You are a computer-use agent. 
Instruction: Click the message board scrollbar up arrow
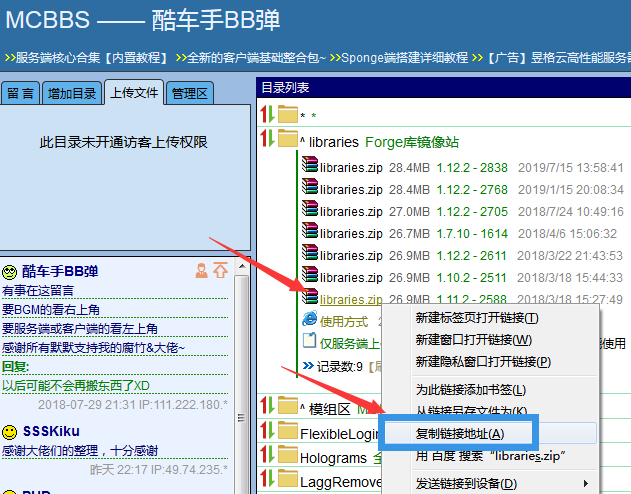pos(242,266)
